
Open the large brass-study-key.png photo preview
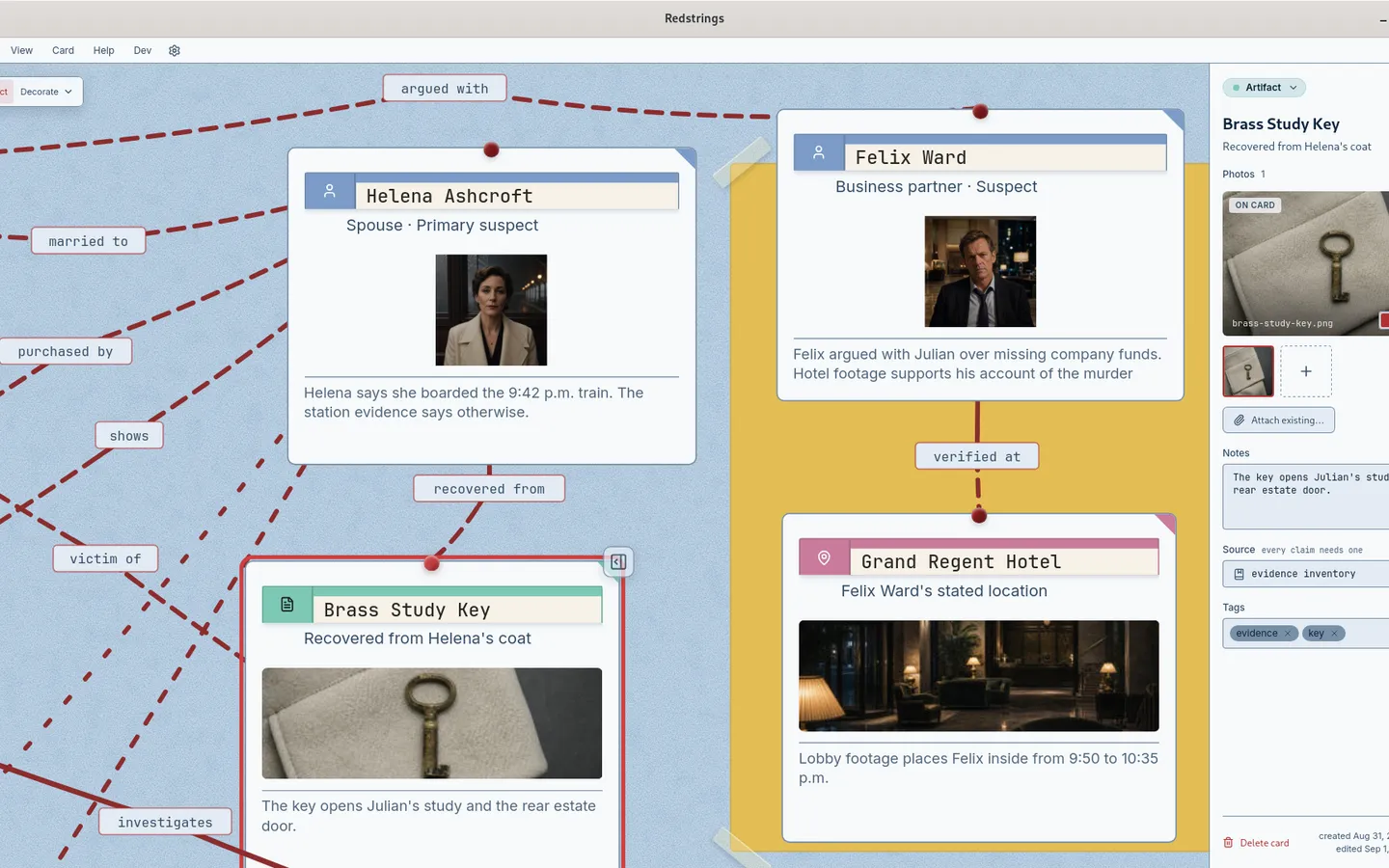[1306, 263]
